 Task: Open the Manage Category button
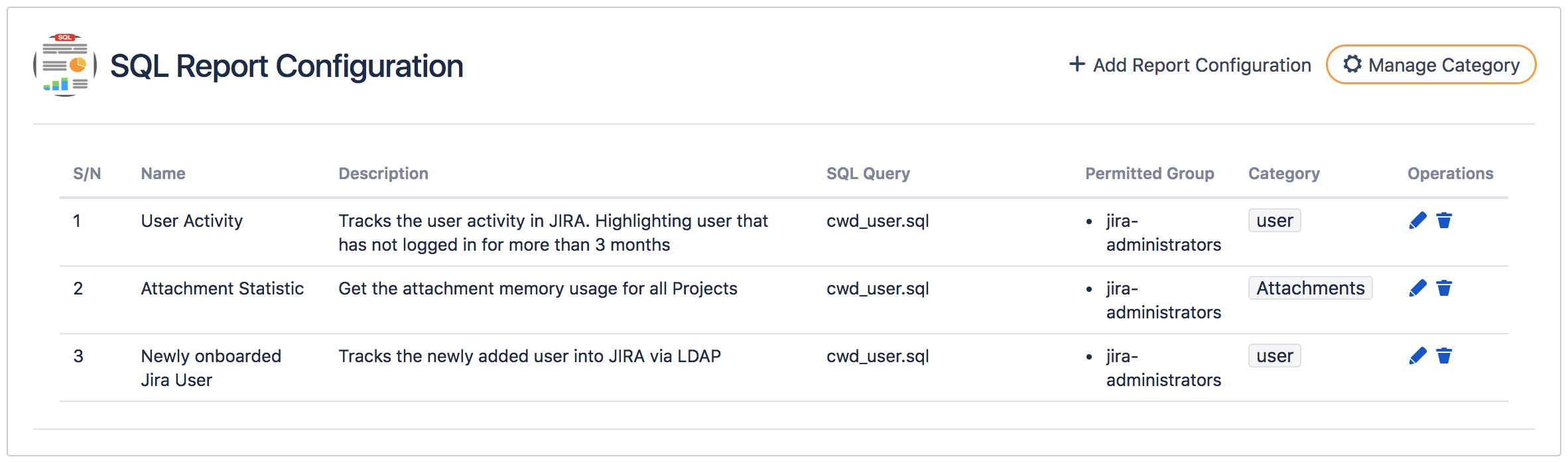coord(1431,65)
